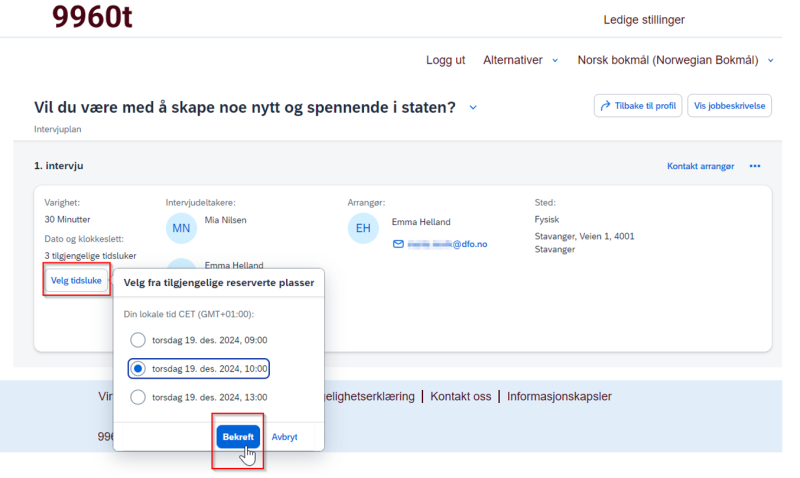This screenshot has height=478, width=800.
Task: Click the Intervjuplan breadcrumb text
Action: point(58,130)
